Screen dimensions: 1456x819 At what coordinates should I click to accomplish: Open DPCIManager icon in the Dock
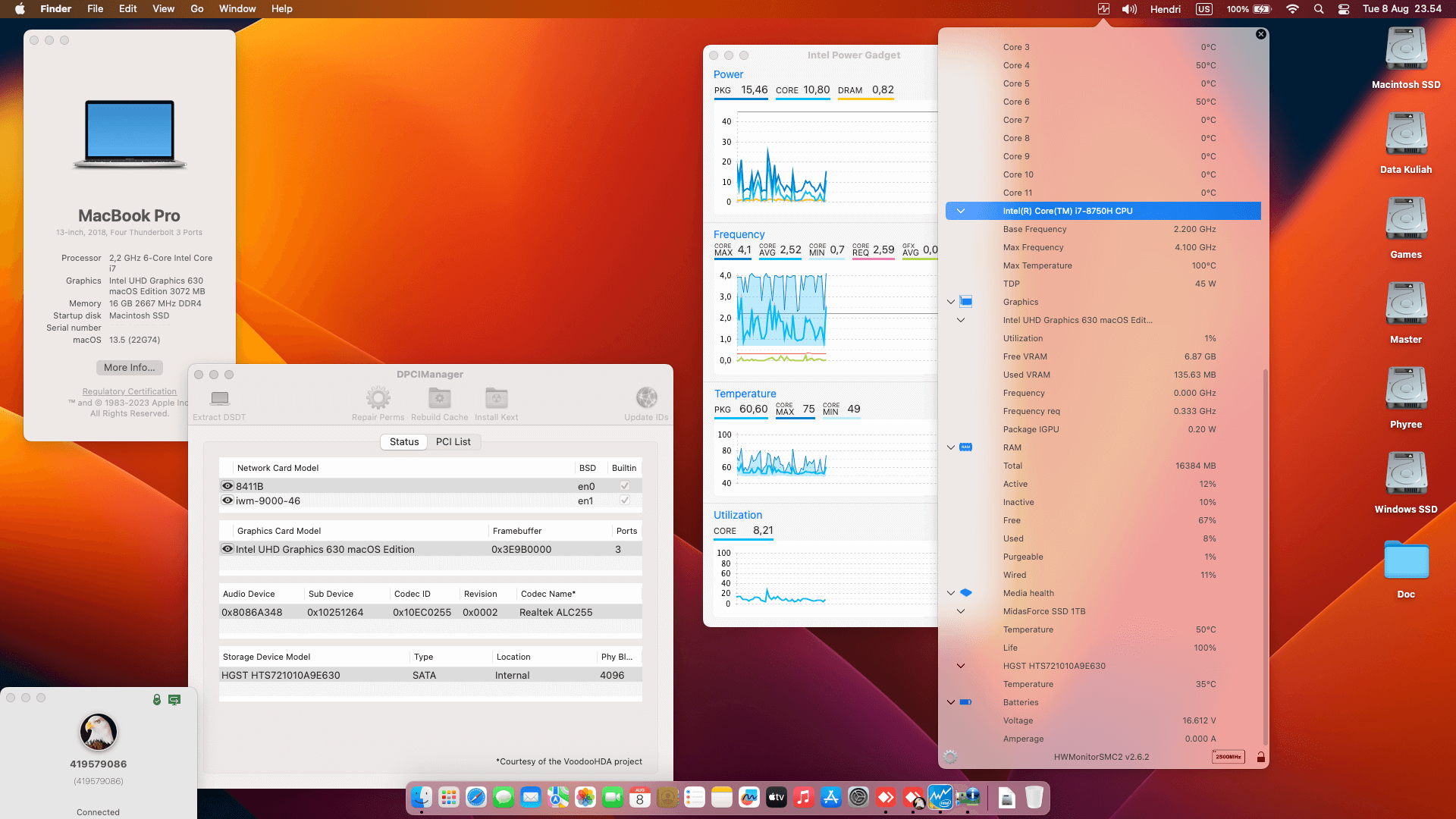(x=968, y=797)
